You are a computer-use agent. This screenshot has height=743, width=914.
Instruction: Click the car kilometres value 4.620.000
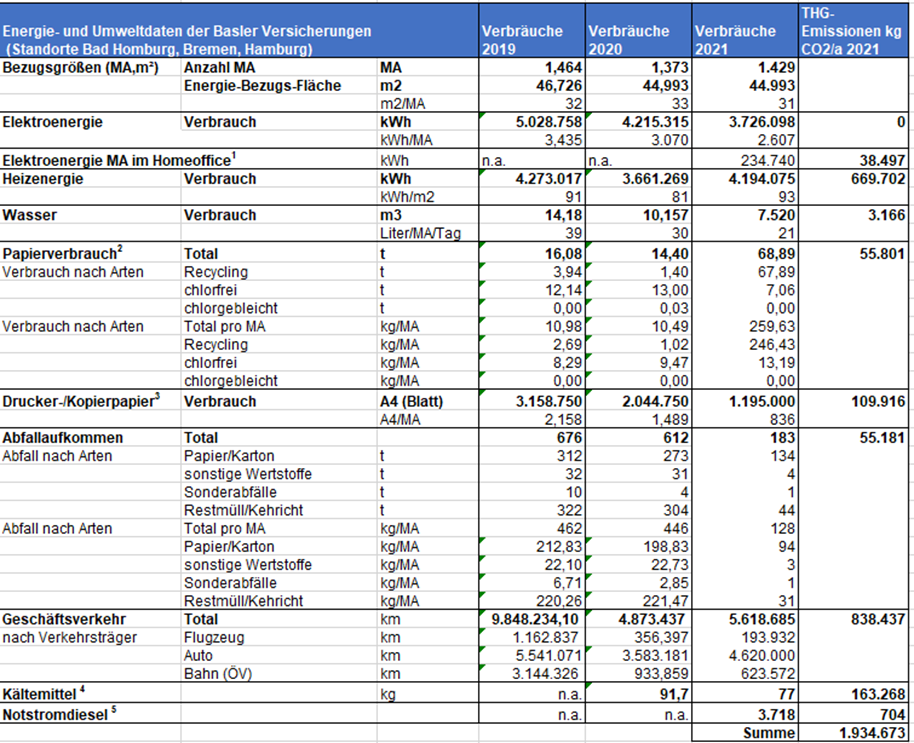coord(762,656)
